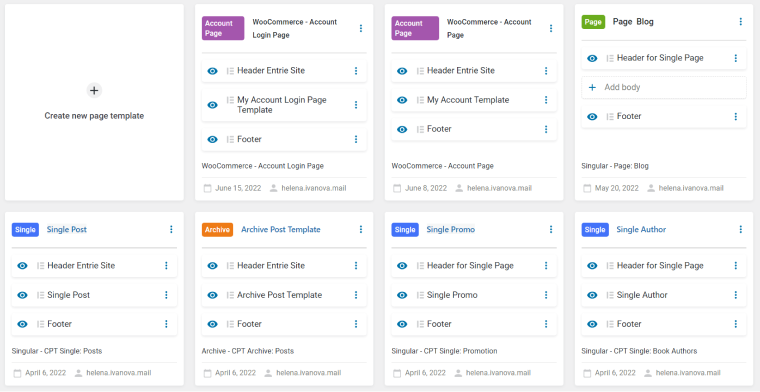The height and width of the screenshot is (392, 760).
Task: Toggle eye icon for Footer in Page Blog card
Action: point(592,116)
